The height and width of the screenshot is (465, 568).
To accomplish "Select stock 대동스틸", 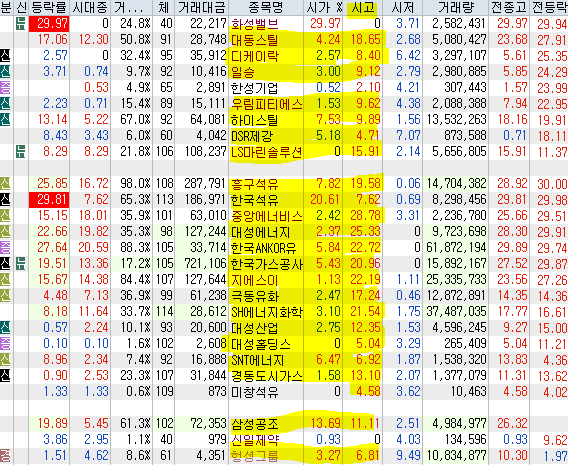I will [255, 40].
